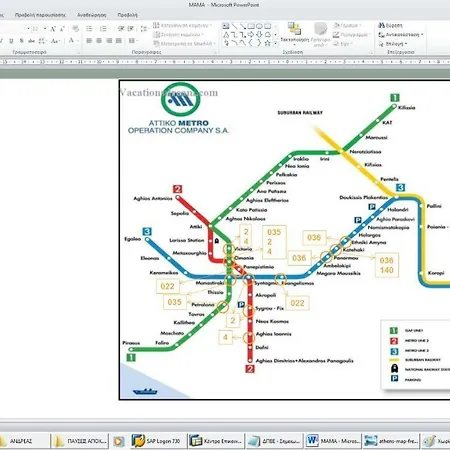The width and height of the screenshot is (450, 450).
Task: Apply bulleted list
Action: click(90, 29)
